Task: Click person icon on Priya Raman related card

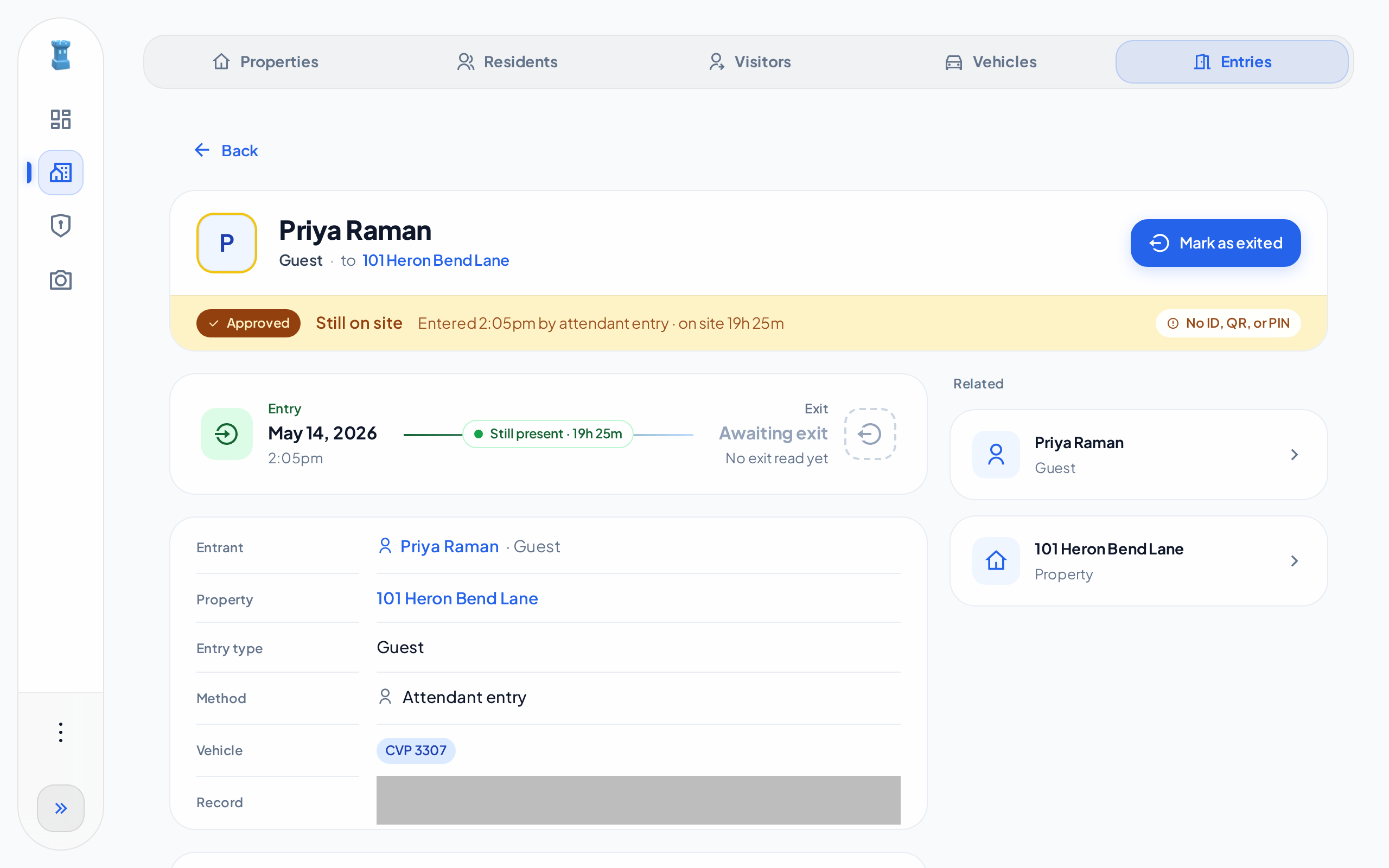Action: pos(996,455)
